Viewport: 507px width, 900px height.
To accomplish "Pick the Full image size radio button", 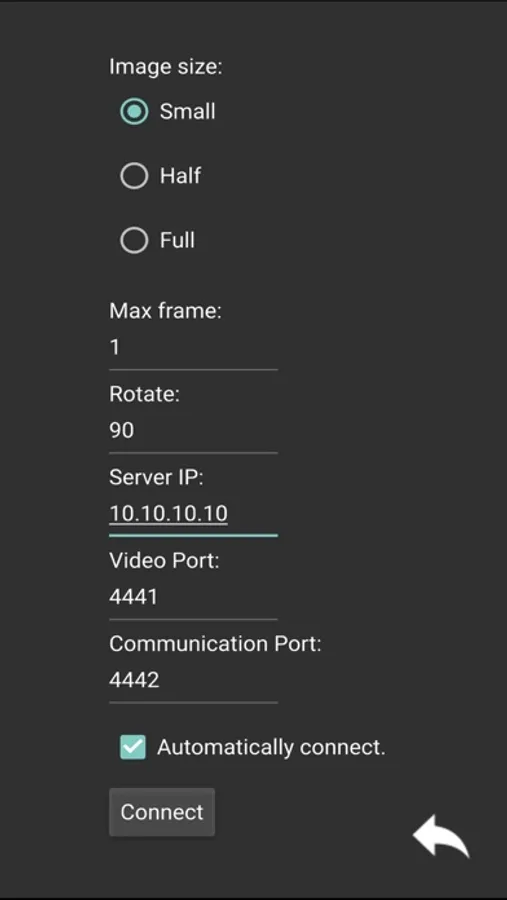I will point(134,240).
